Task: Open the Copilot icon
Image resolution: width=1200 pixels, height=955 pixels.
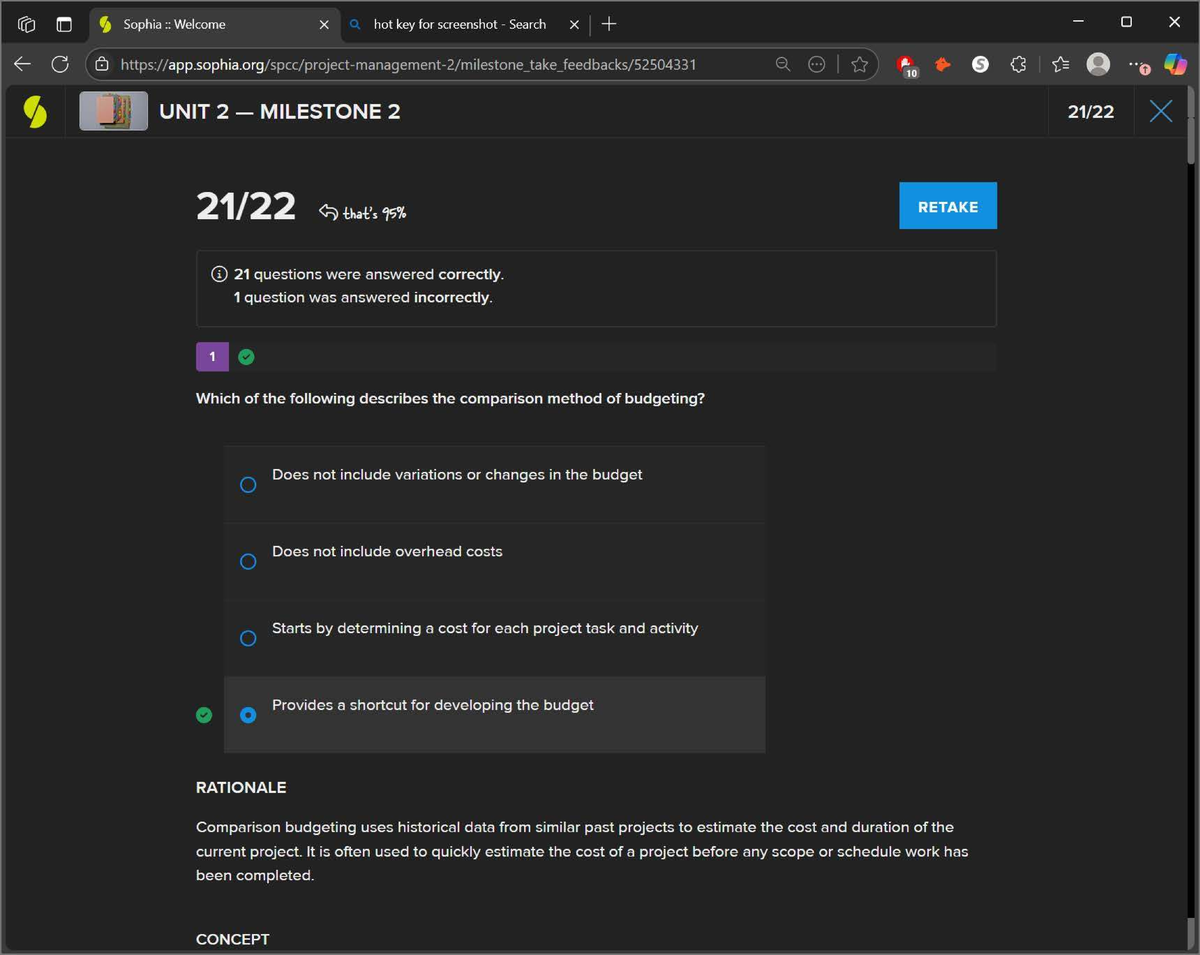Action: click(1175, 64)
